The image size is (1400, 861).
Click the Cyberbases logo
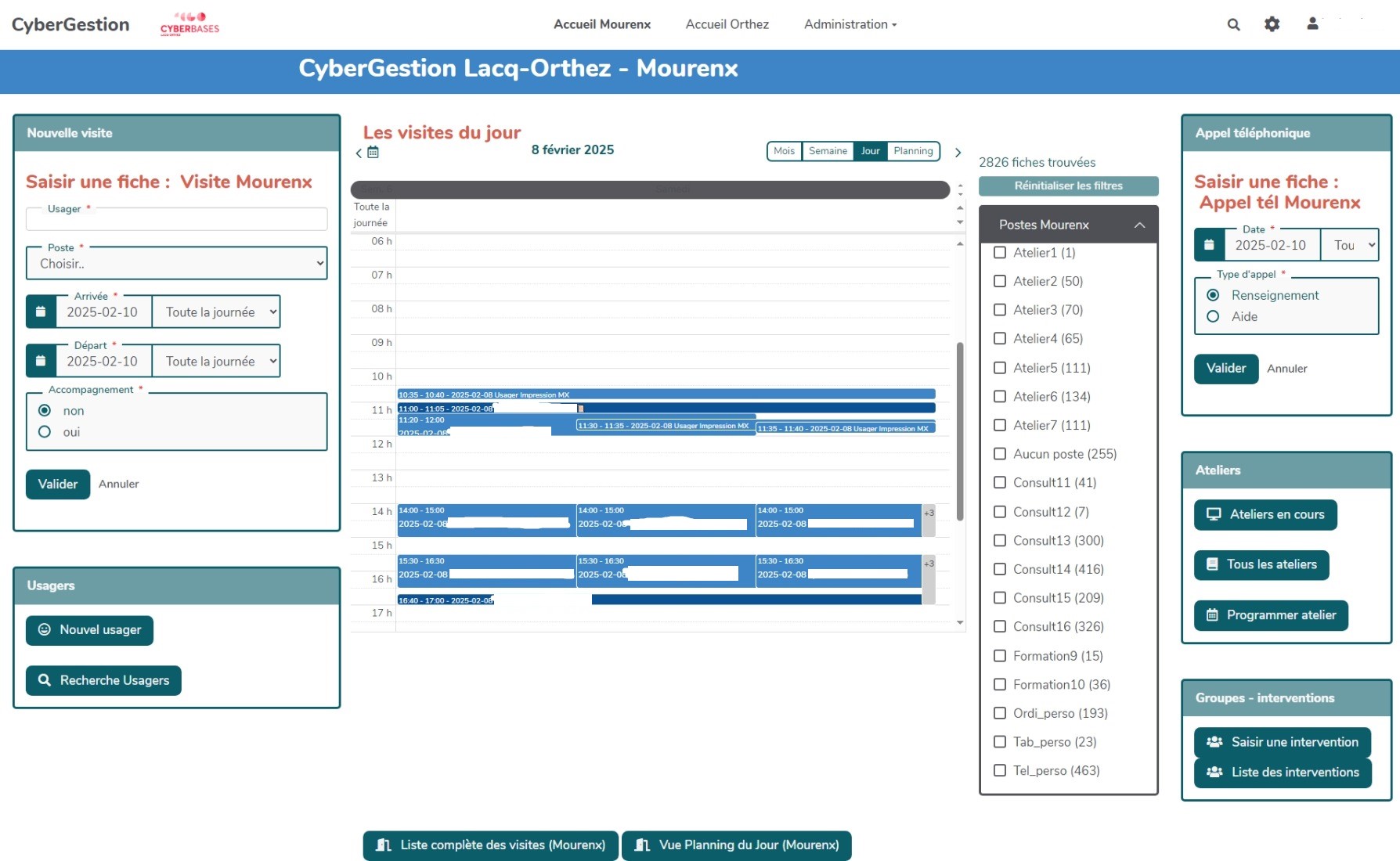[189, 24]
